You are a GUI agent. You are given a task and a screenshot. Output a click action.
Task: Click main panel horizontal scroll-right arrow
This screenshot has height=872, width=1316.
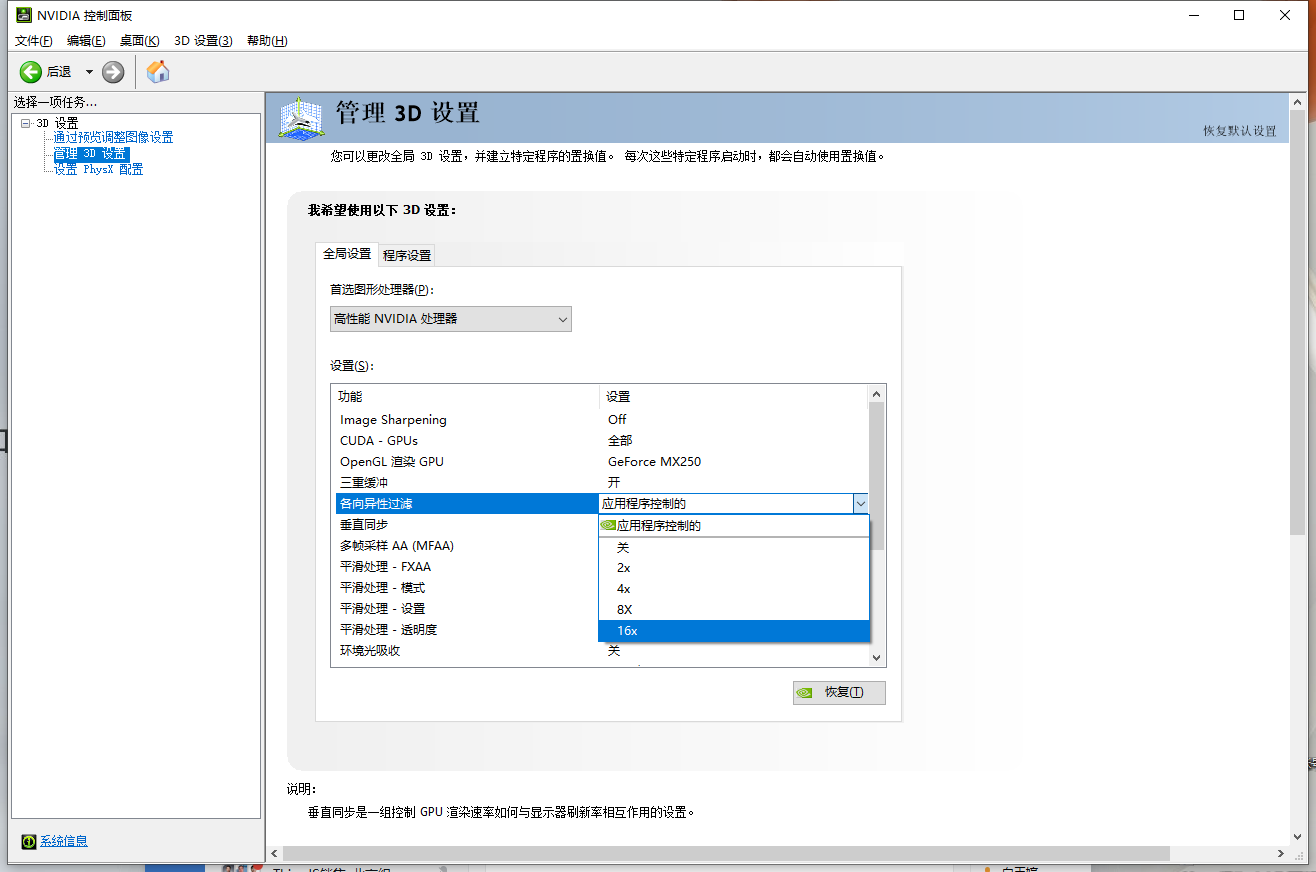pyautogui.click(x=1281, y=853)
